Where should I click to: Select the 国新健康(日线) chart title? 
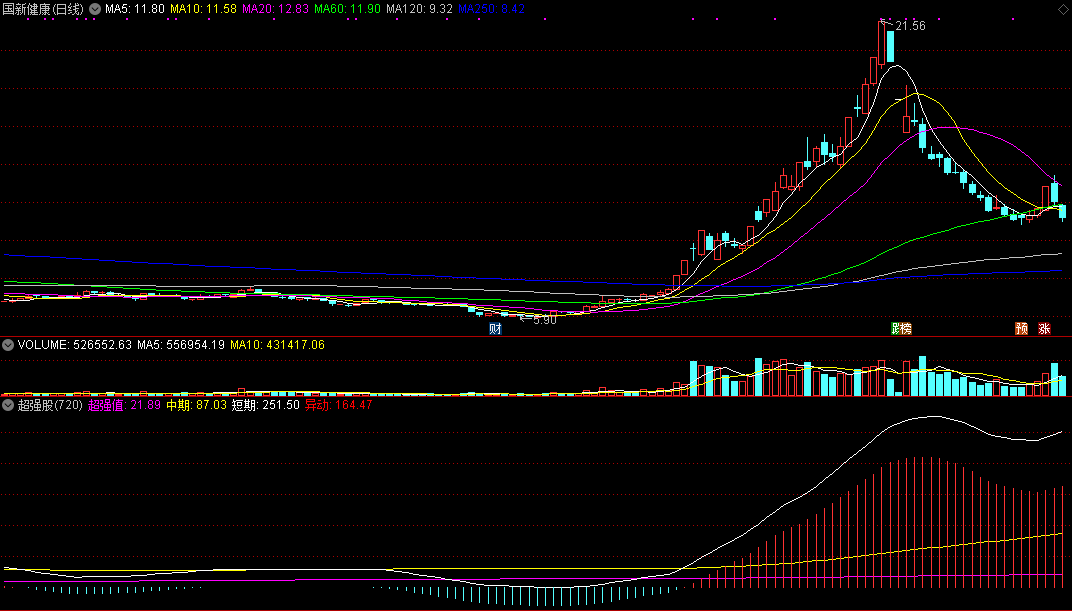[x=43, y=9]
